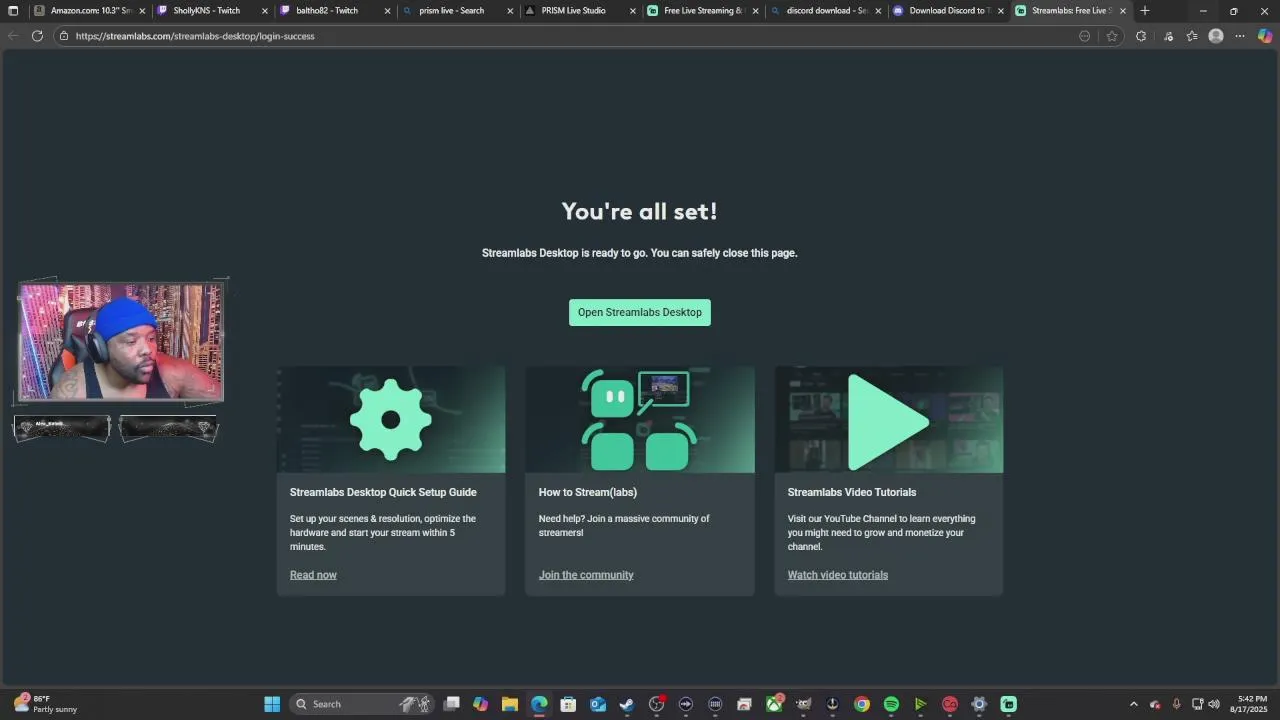
Task: Click the microphone tray icon
Action: pyautogui.click(x=1176, y=704)
